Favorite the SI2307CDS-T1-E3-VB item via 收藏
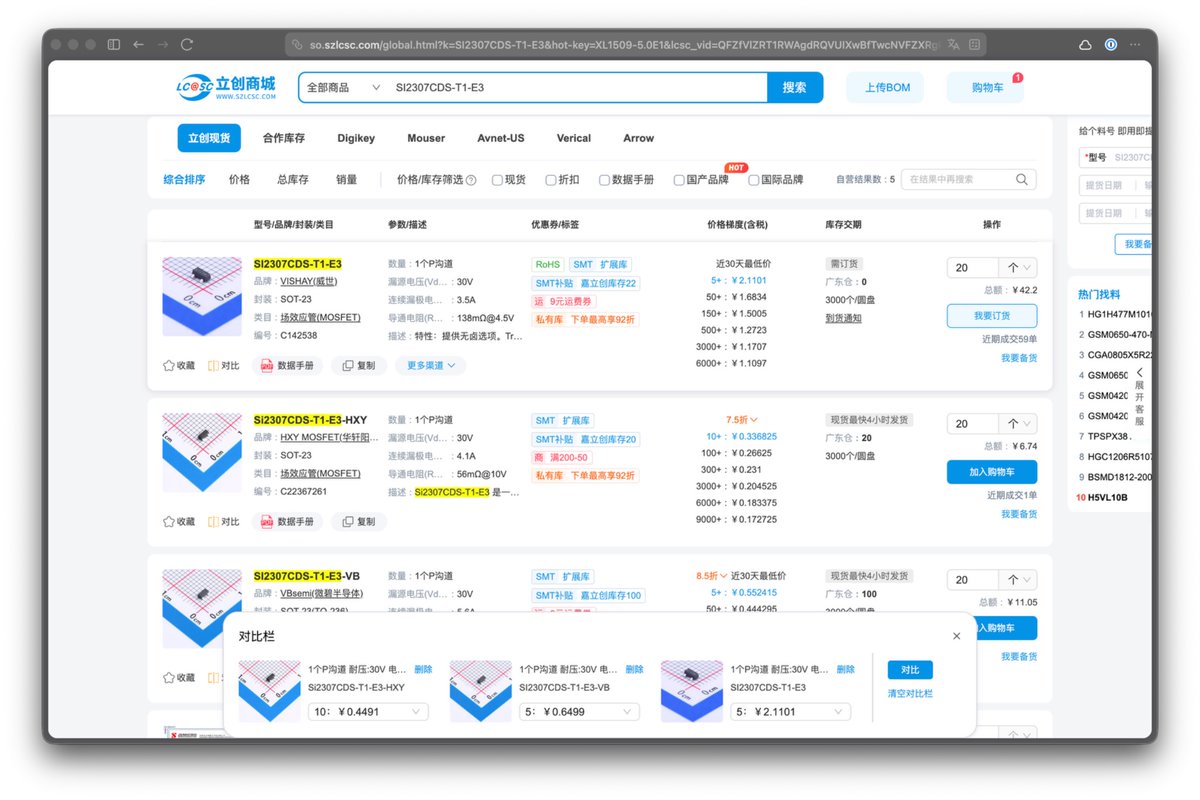 tap(179, 678)
